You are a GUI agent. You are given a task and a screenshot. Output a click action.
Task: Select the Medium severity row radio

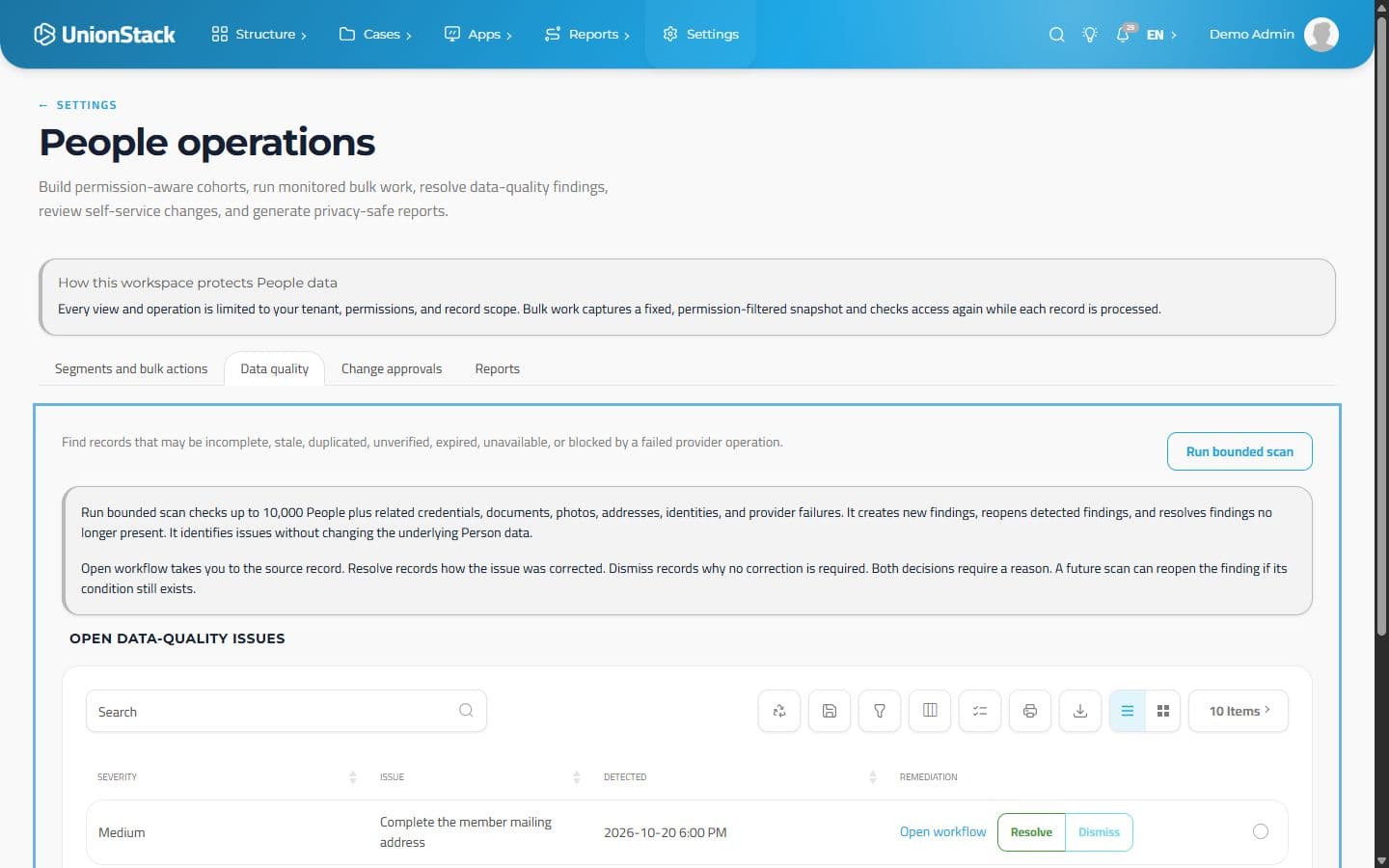(x=1261, y=831)
